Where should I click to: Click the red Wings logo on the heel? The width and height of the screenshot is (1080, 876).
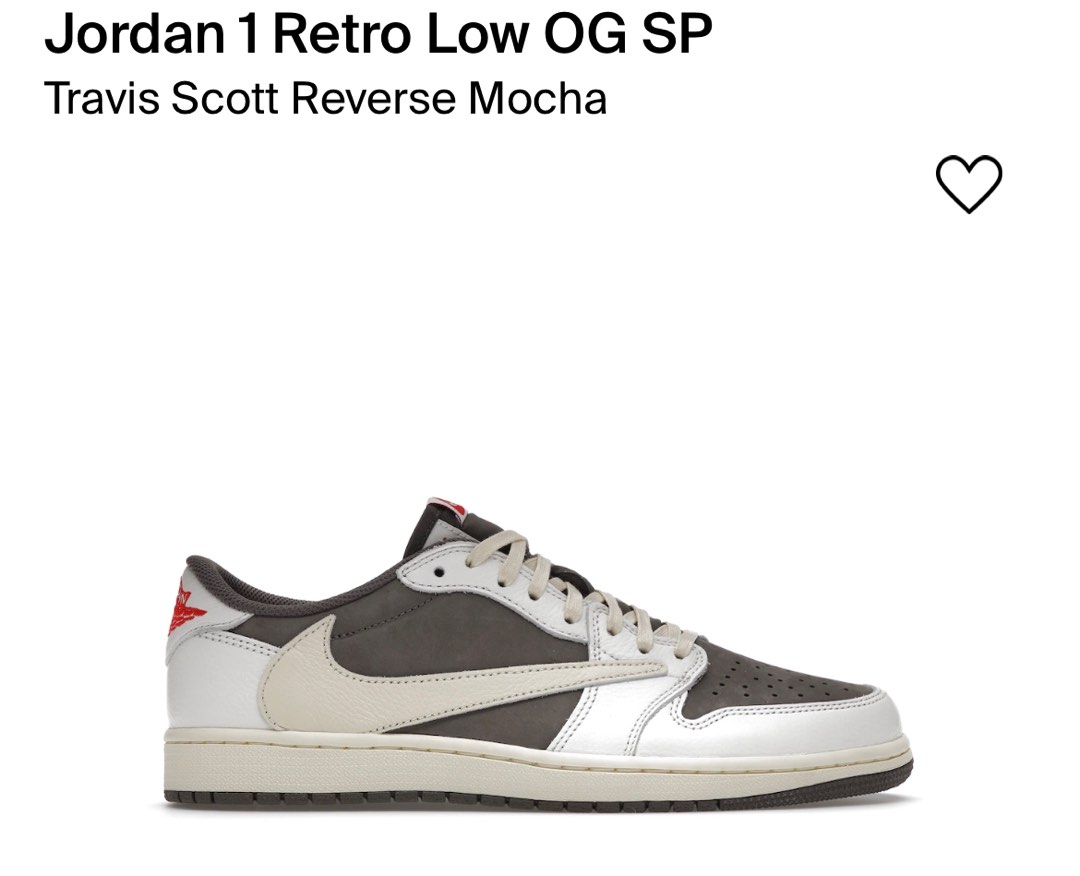pyautogui.click(x=185, y=607)
